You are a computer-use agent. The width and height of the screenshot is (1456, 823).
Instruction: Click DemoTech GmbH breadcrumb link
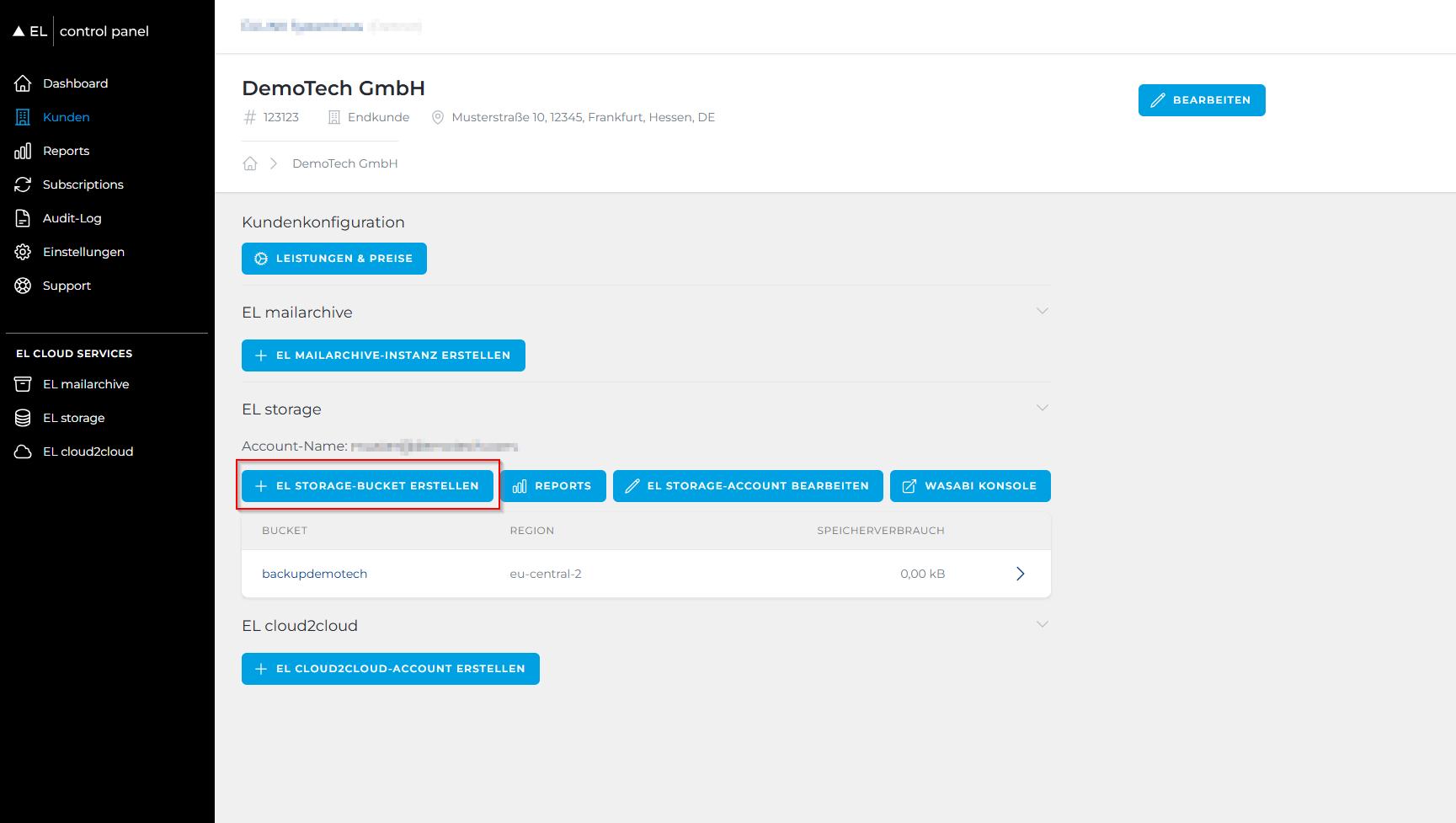point(344,163)
